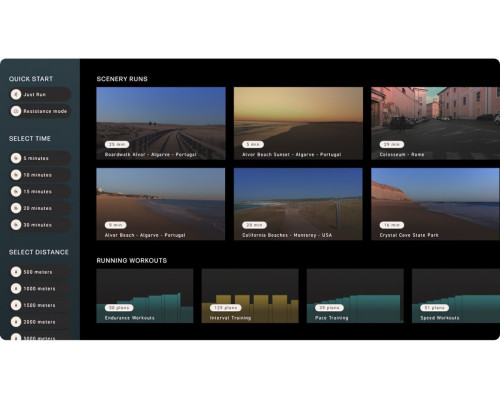Open Pace Training plans card

[x=355, y=296]
